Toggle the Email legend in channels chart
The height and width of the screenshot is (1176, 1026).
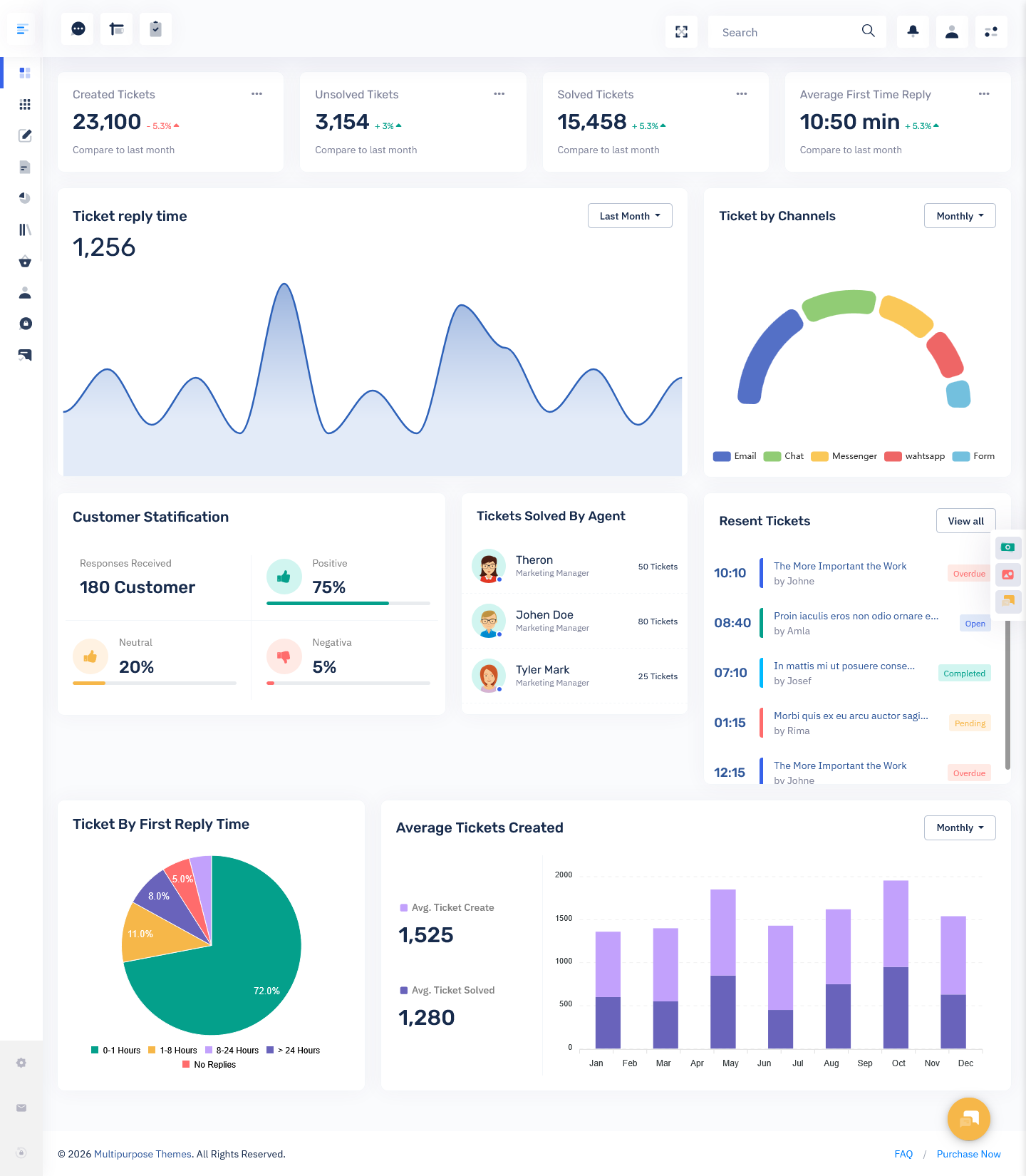(735, 456)
